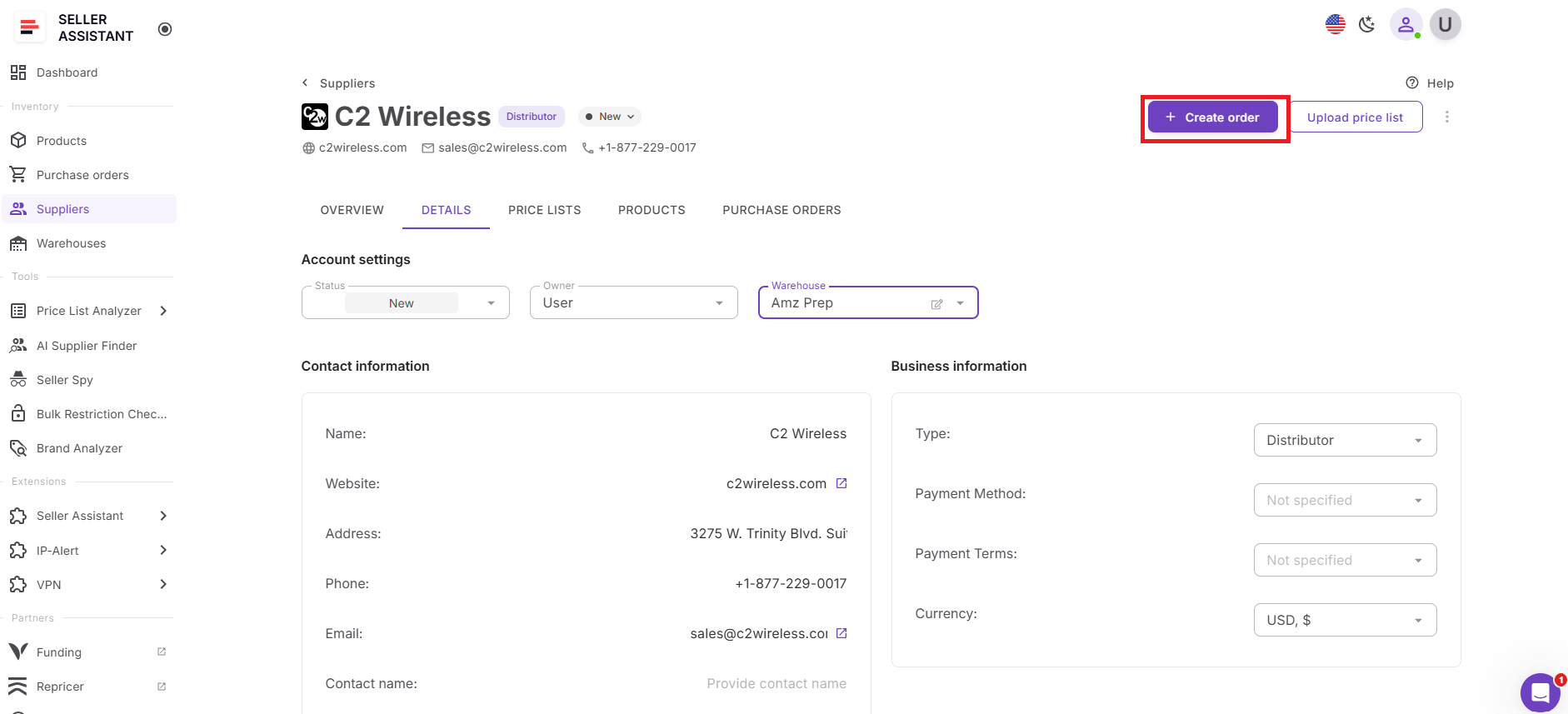Viewport: 1568px width, 714px height.
Task: Expand Price List Analyzer submenu
Action: [163, 311]
